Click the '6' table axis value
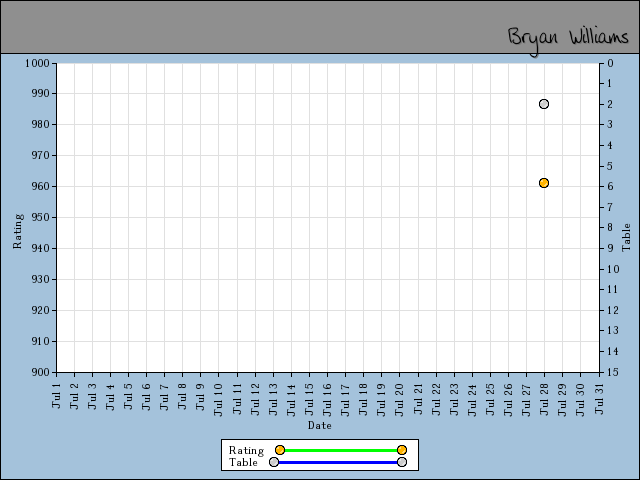This screenshot has height=480, width=640. point(610,187)
